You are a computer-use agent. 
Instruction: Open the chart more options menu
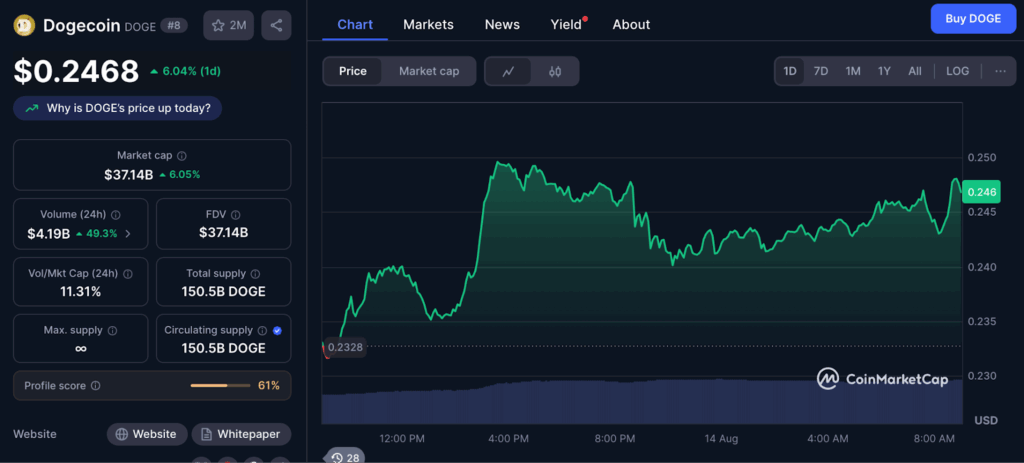click(1000, 71)
